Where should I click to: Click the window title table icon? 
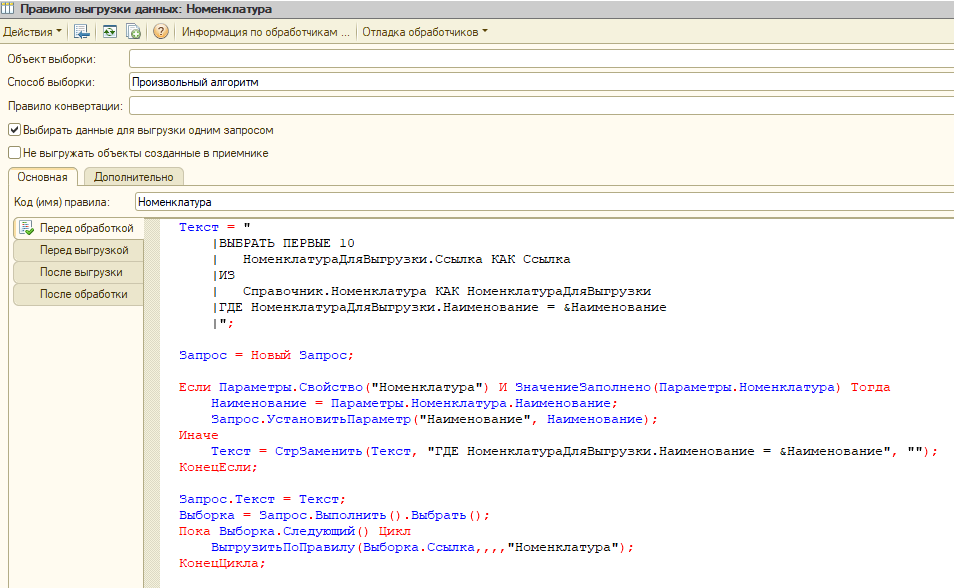9,9
